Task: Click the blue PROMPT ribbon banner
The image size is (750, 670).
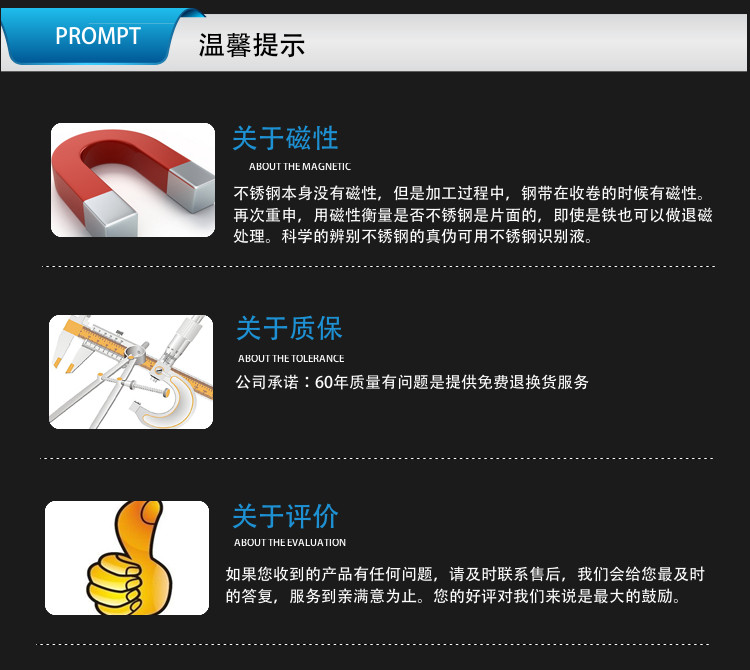Action: [x=98, y=36]
